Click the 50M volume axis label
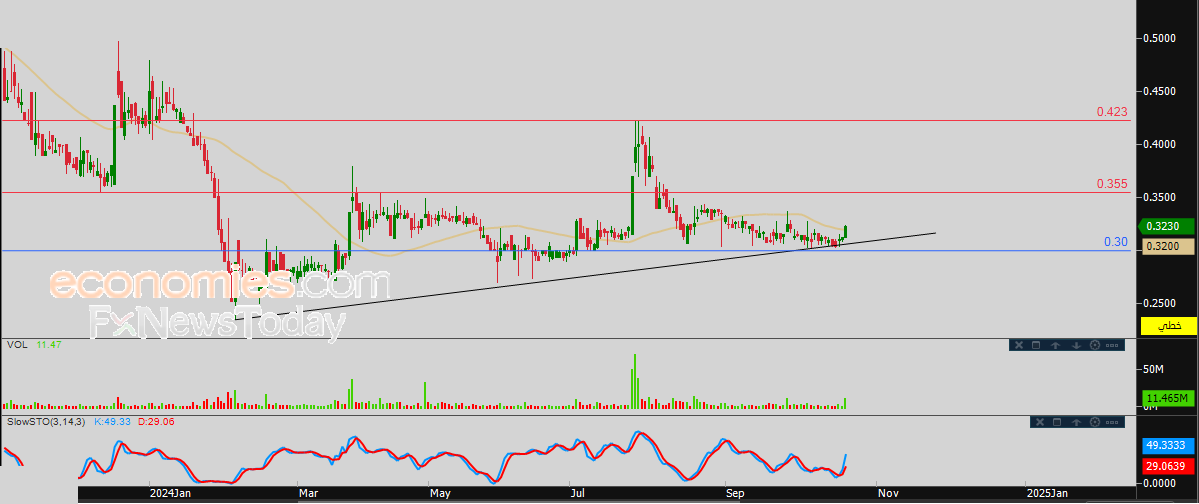This screenshot has height=504, width=1199. (1152, 370)
